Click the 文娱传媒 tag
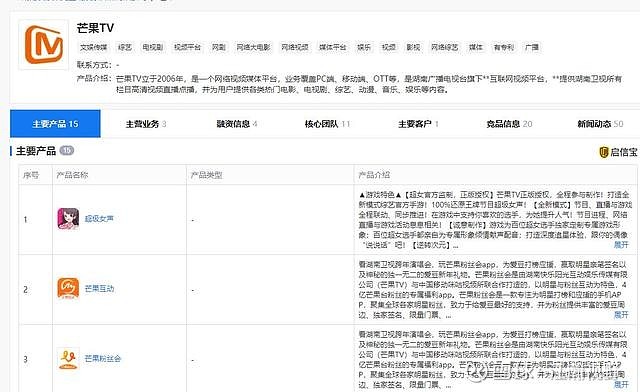Screen dimensions: 640x392 pyautogui.click(x=93, y=47)
